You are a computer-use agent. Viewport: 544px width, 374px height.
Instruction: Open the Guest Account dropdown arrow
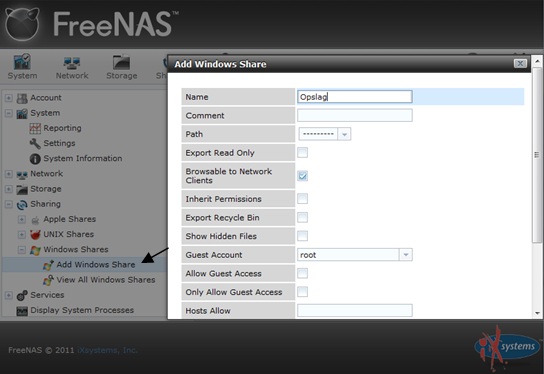[405, 255]
